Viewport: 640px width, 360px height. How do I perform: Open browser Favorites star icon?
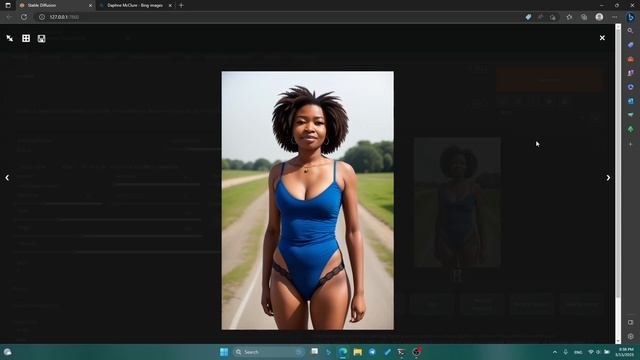point(569,17)
